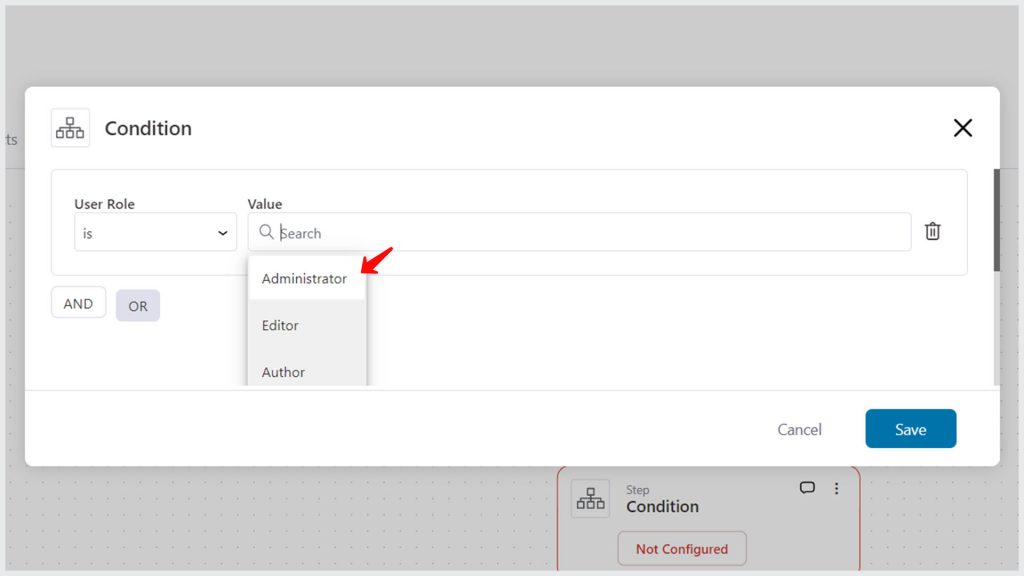This screenshot has height=576, width=1024.
Task: Open the comment icon on Condition step
Action: point(807,488)
